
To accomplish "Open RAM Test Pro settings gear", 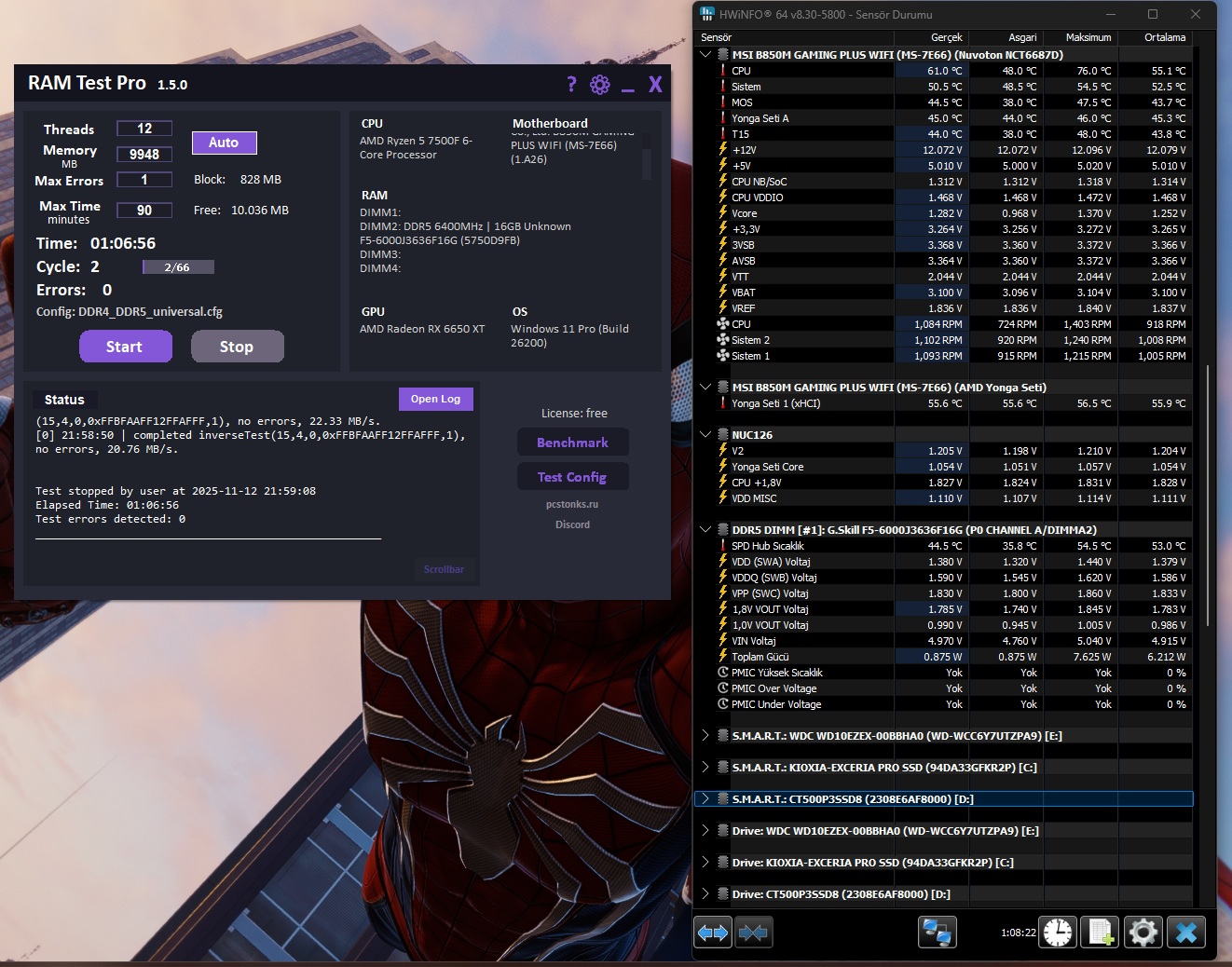I will [600, 85].
